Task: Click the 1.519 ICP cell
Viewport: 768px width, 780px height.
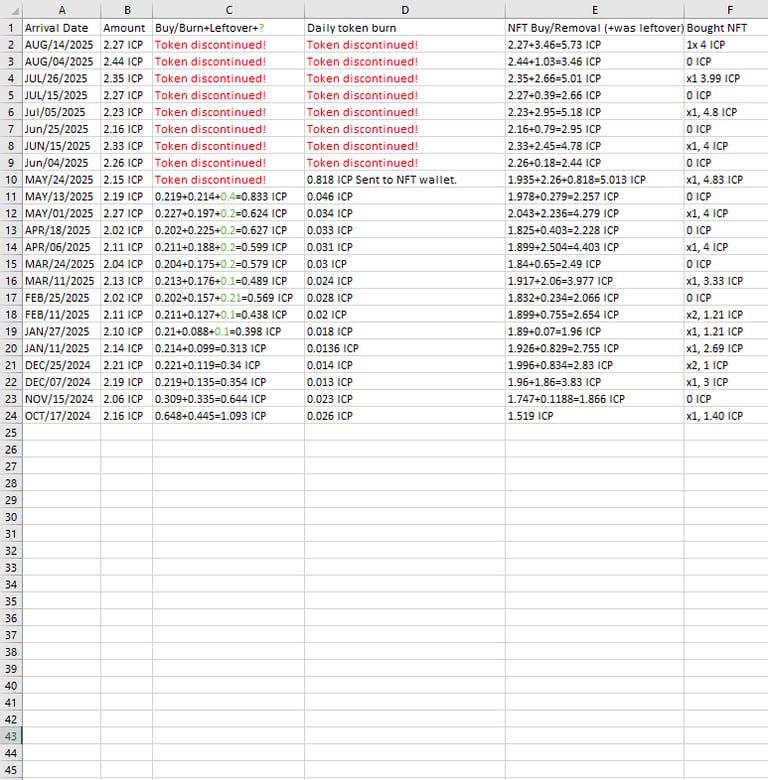Action: coord(595,416)
